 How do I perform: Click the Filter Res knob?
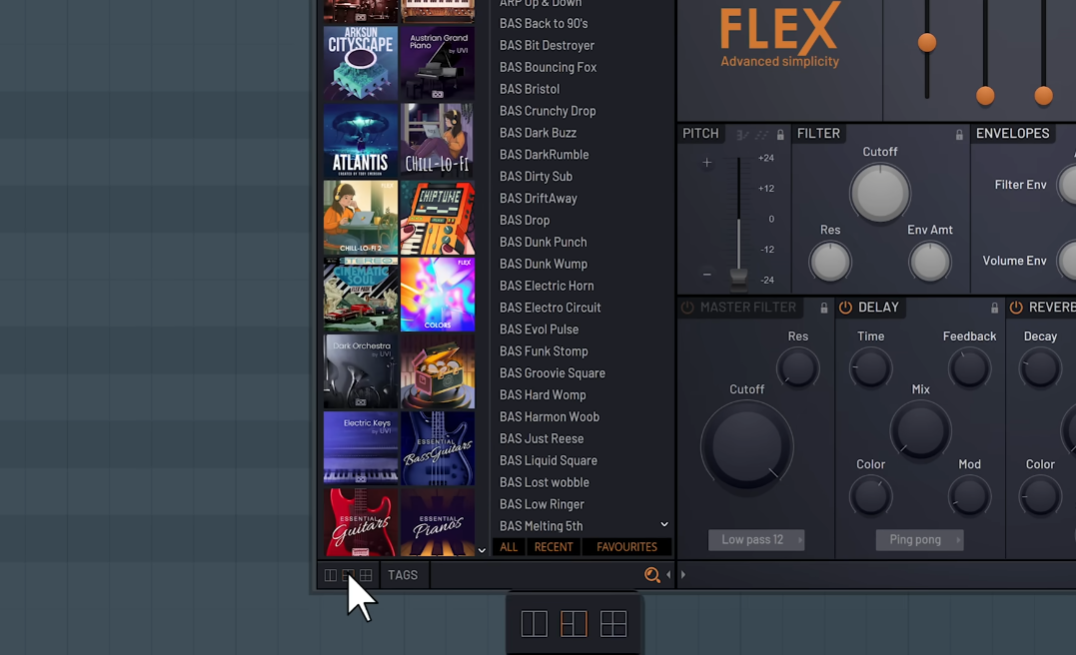(830, 262)
